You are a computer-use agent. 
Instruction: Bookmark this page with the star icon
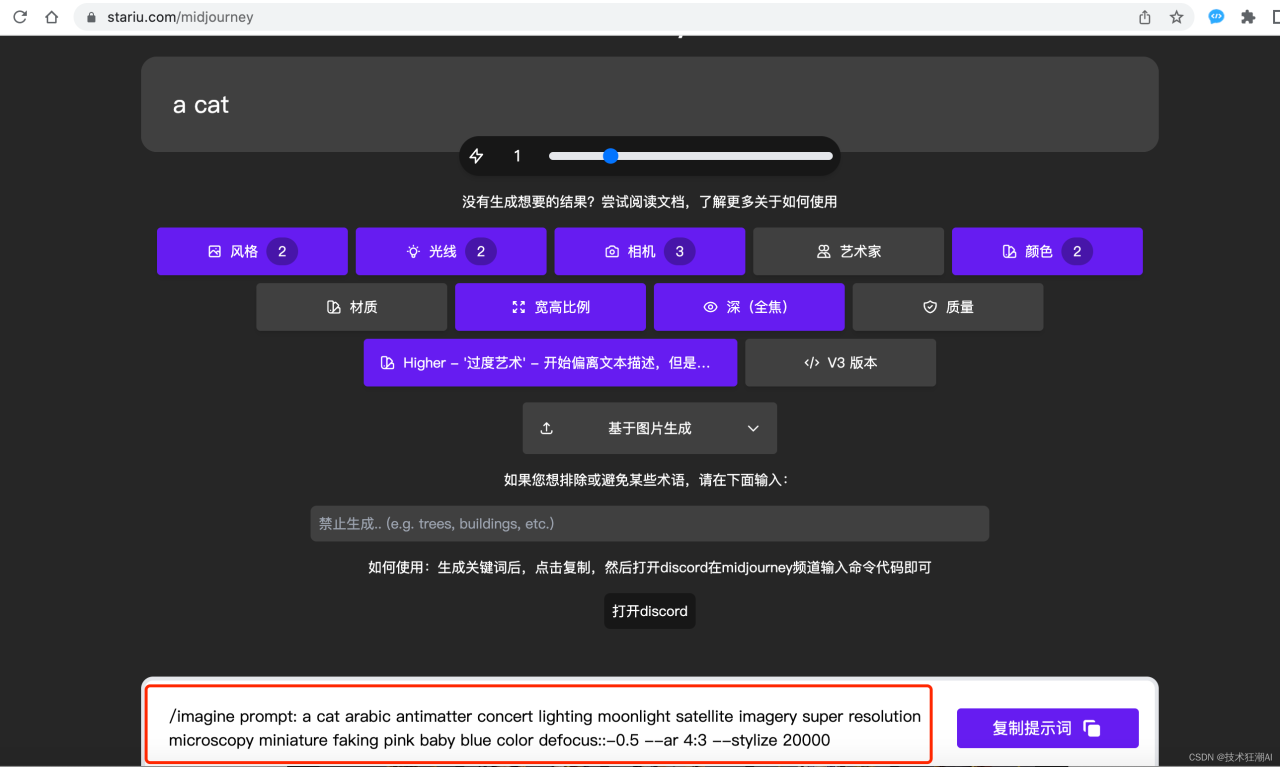tap(1176, 17)
